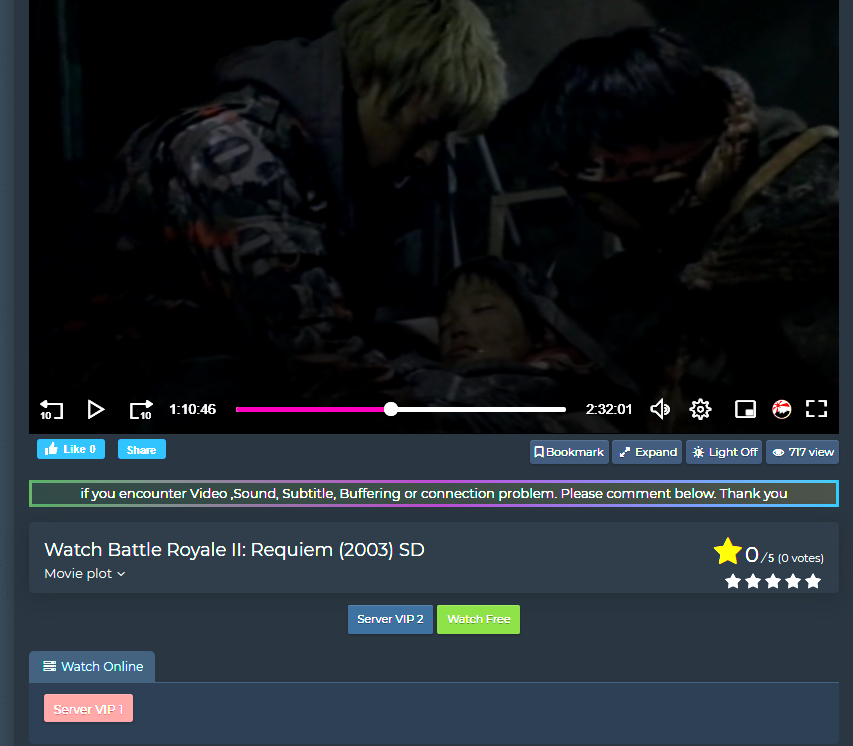This screenshot has height=746, width=853.
Task: Play the video
Action: click(96, 409)
